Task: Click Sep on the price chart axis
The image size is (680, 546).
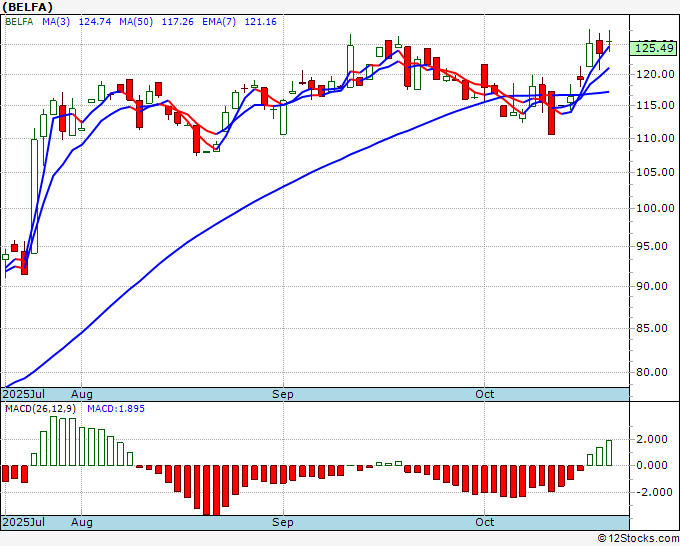Action: (283, 394)
